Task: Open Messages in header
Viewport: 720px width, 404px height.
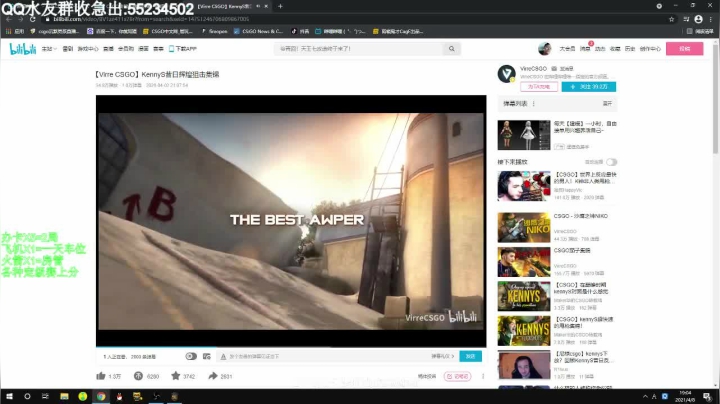Action: tap(585, 49)
